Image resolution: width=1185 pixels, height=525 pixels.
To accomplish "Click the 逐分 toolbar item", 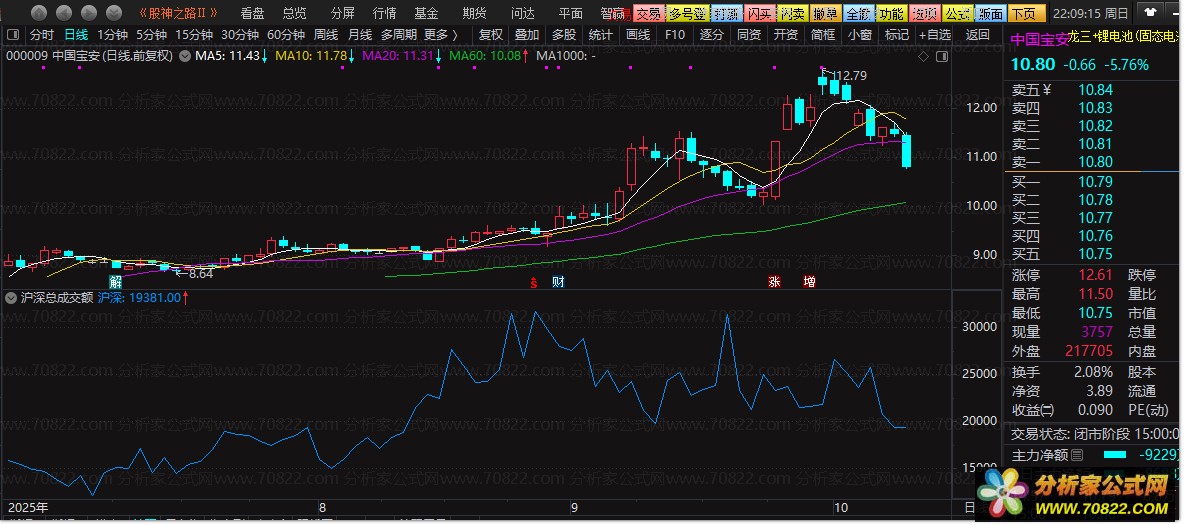I will pos(712,35).
